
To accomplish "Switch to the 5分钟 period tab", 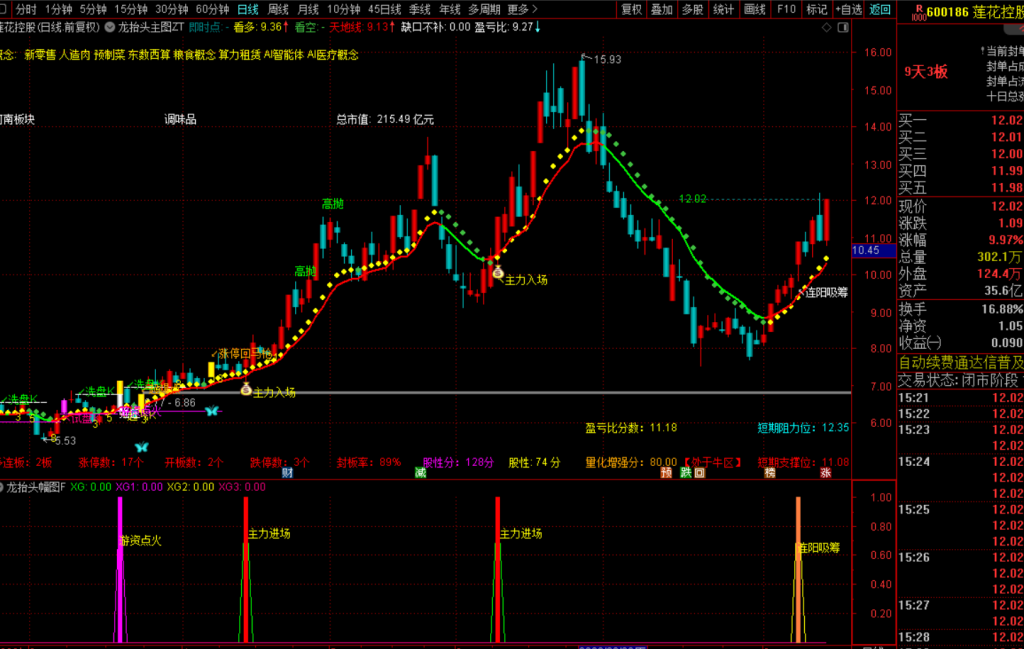I will tap(93, 9).
